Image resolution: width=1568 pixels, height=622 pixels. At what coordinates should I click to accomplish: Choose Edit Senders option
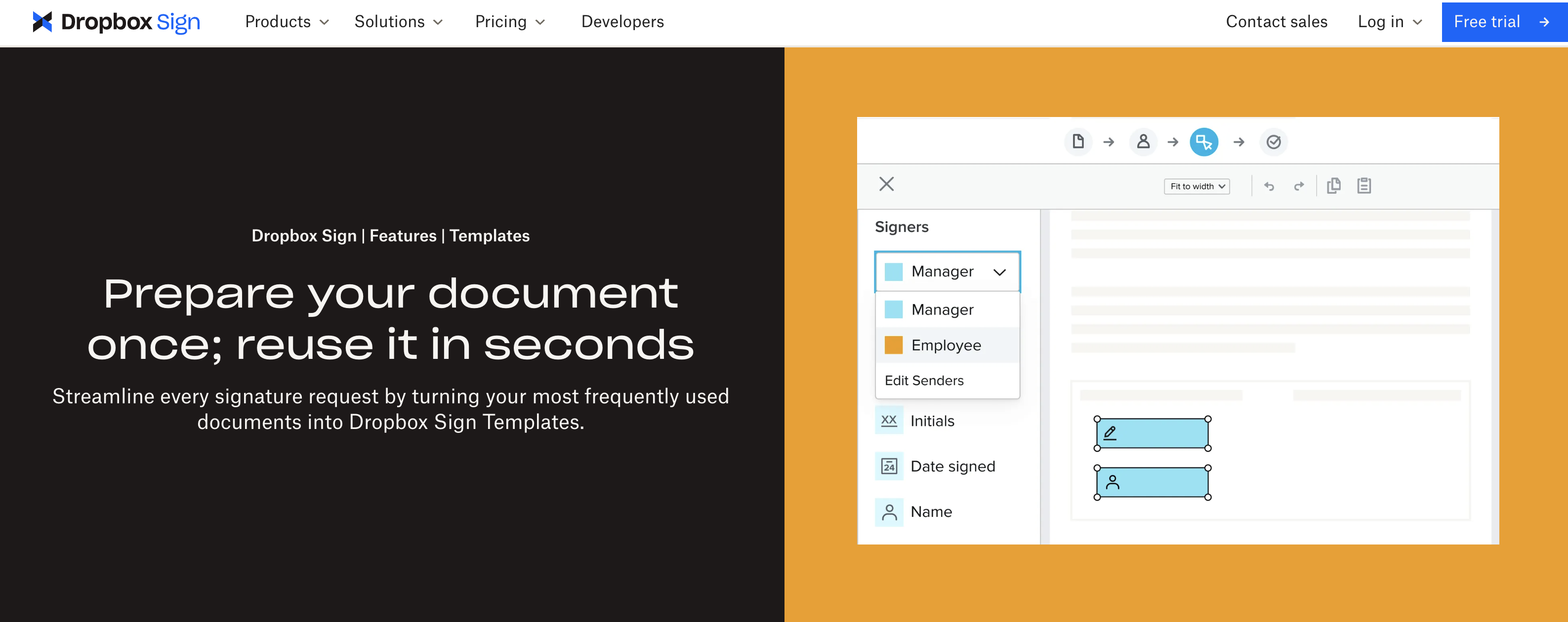[924, 381]
